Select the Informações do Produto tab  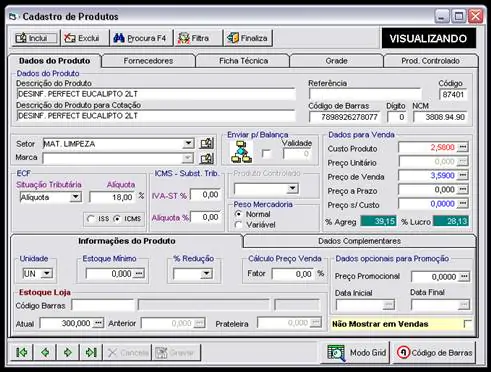[x=127, y=241]
